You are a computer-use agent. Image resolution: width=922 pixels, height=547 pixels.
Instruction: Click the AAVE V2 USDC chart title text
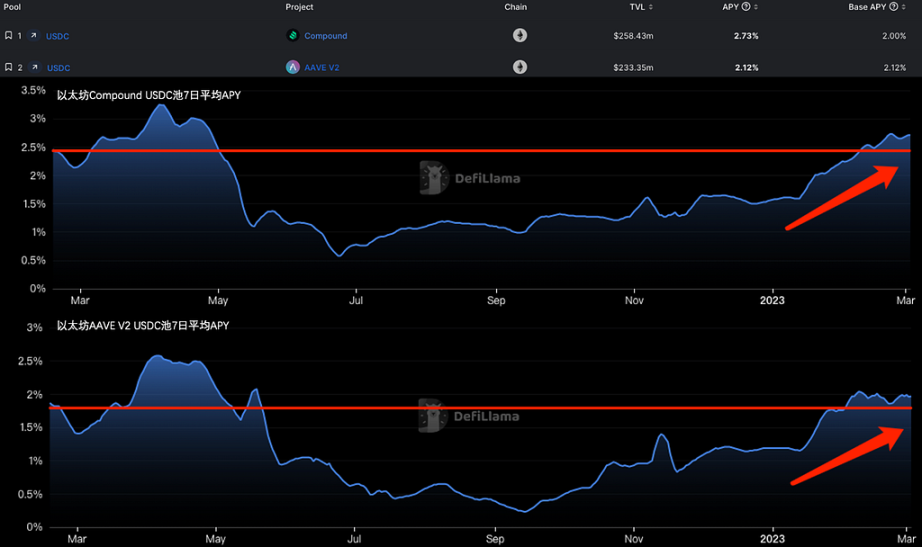pyautogui.click(x=143, y=326)
